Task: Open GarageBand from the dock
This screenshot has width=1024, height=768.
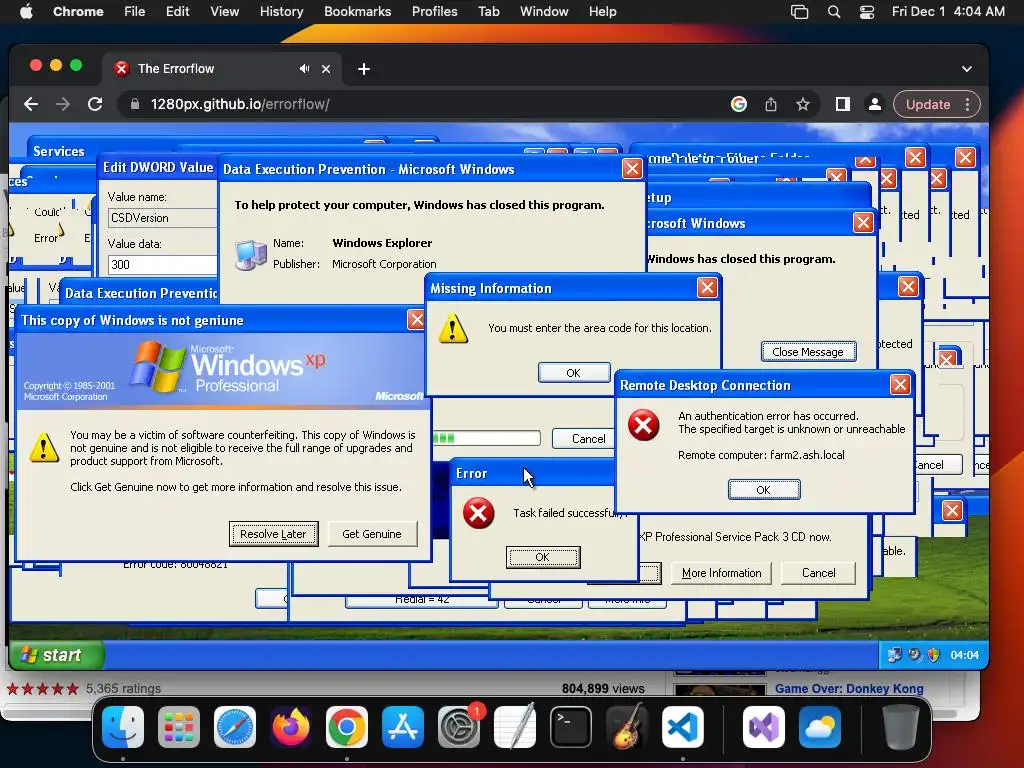Action: (x=627, y=727)
